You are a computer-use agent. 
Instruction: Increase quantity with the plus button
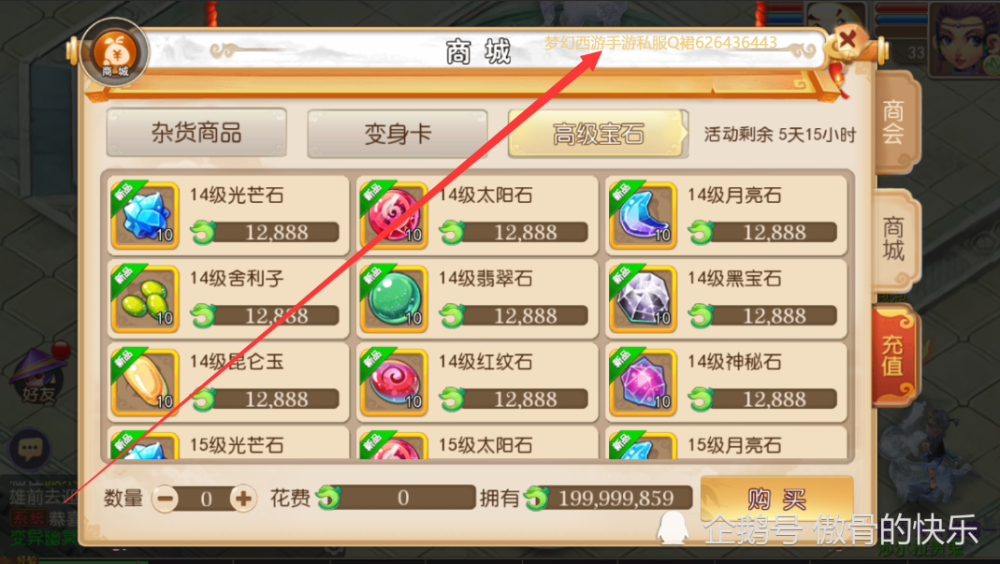pos(243,498)
